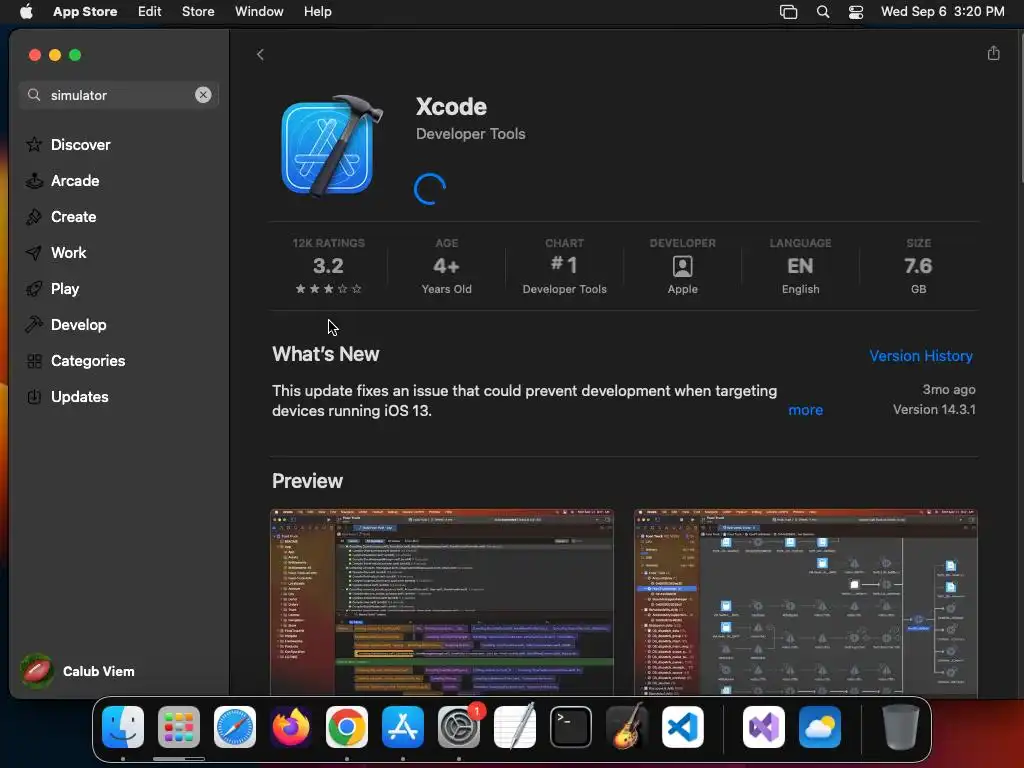Open the Play section
Screen dimensions: 1024x768
coord(52,289)
